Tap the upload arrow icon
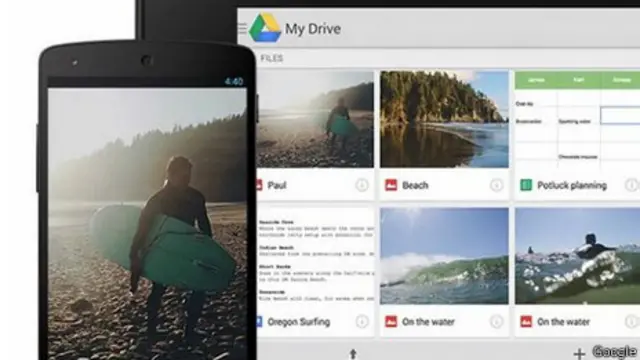The image size is (640, 360). tap(353, 354)
